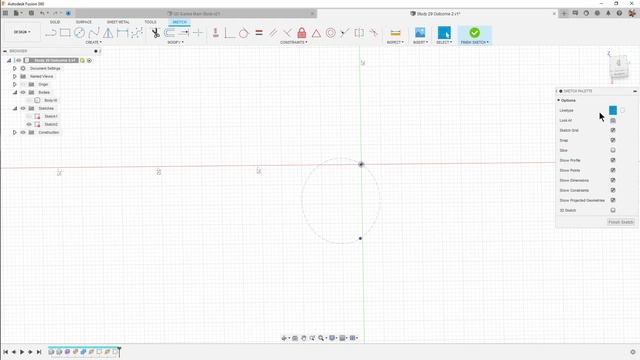Toggle the Show Points checkbox
The height and width of the screenshot is (360, 640).
(613, 170)
